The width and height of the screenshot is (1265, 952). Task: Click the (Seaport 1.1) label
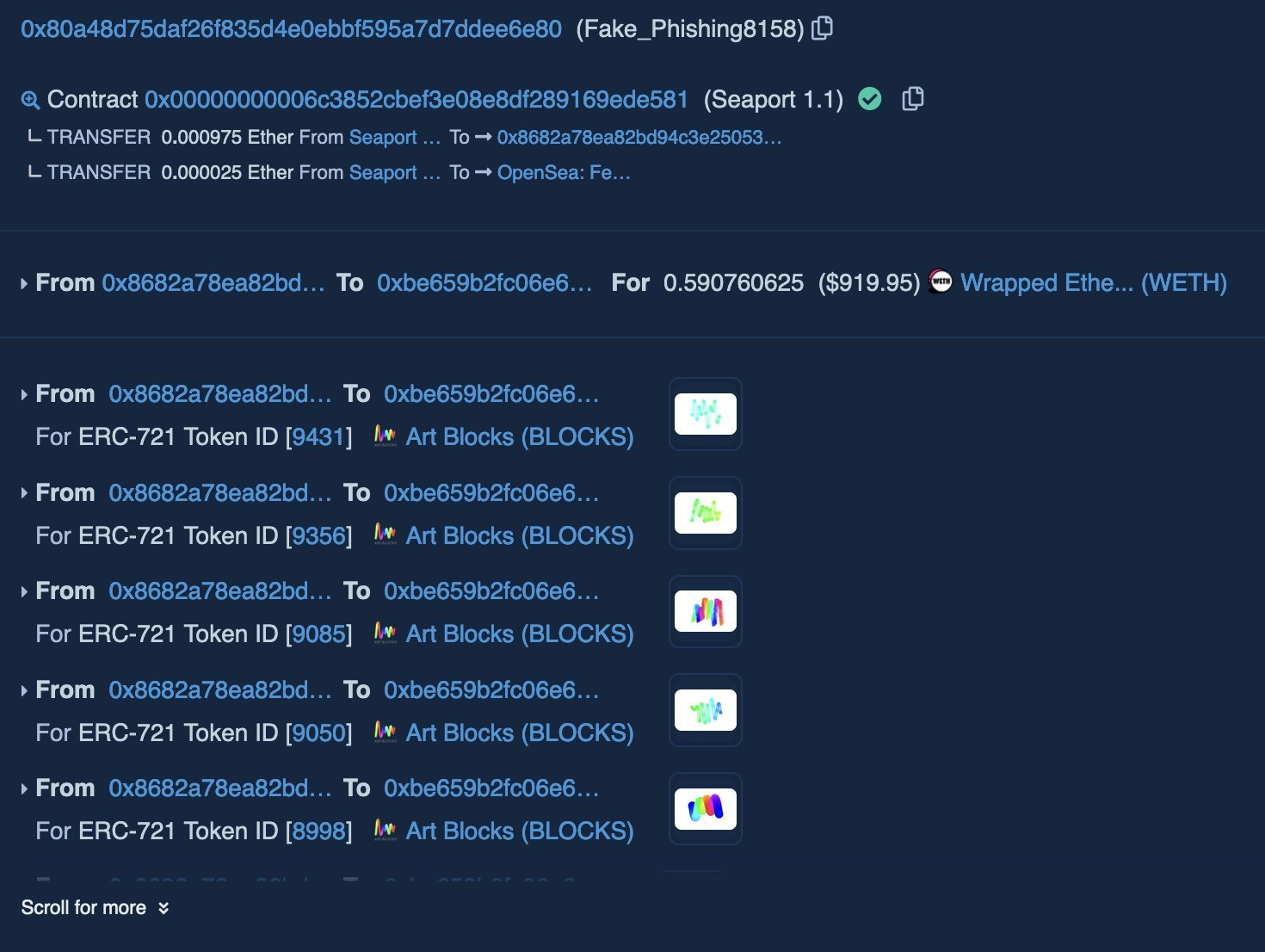click(x=774, y=100)
